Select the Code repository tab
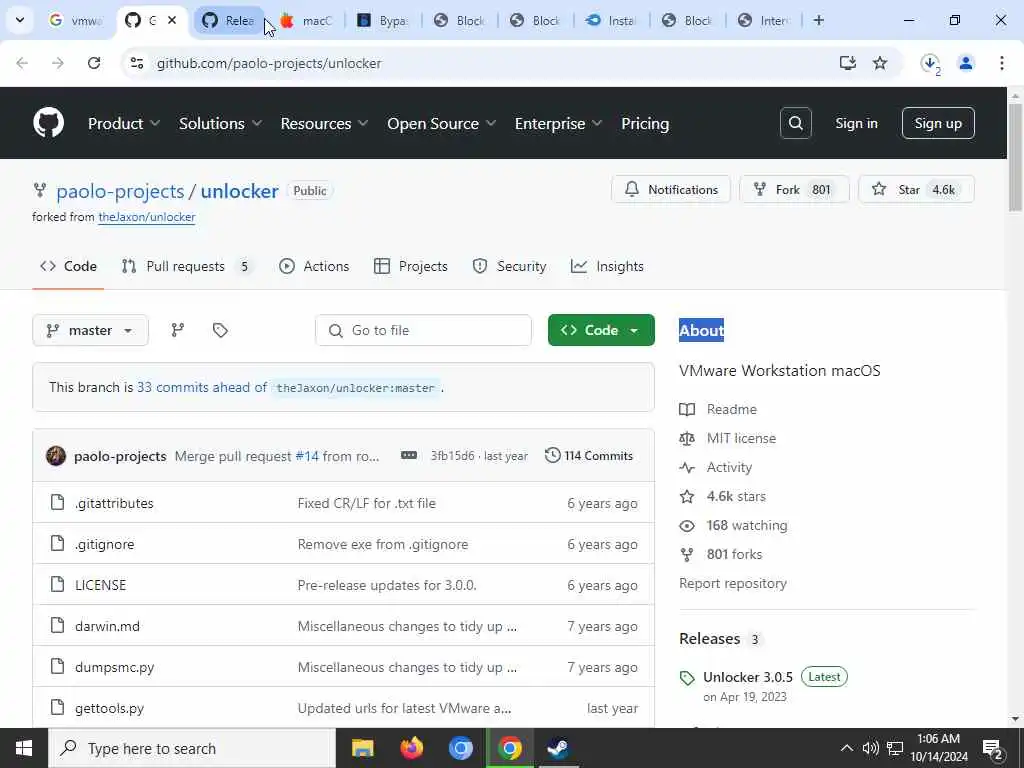Image resolution: width=1024 pixels, height=768 pixels. (x=68, y=266)
